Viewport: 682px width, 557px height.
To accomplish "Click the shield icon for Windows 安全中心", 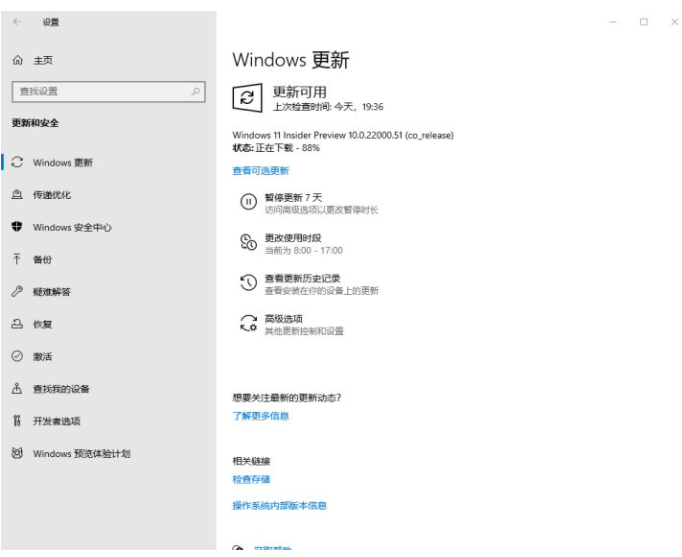I will click(x=18, y=227).
